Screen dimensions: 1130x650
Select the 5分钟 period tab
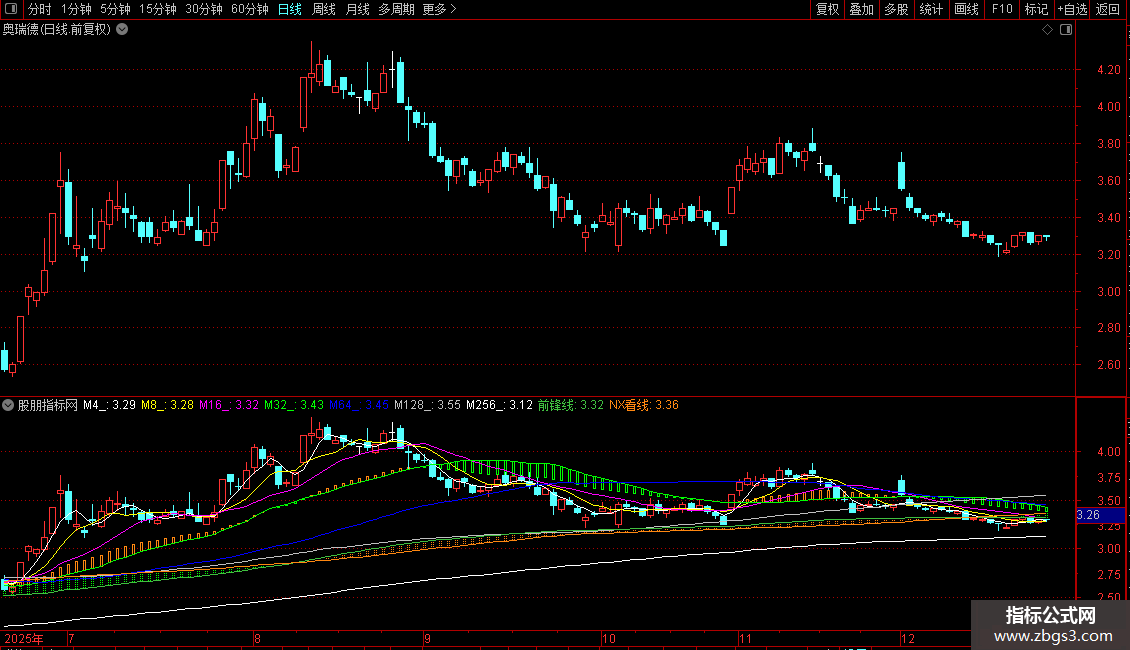(115, 9)
